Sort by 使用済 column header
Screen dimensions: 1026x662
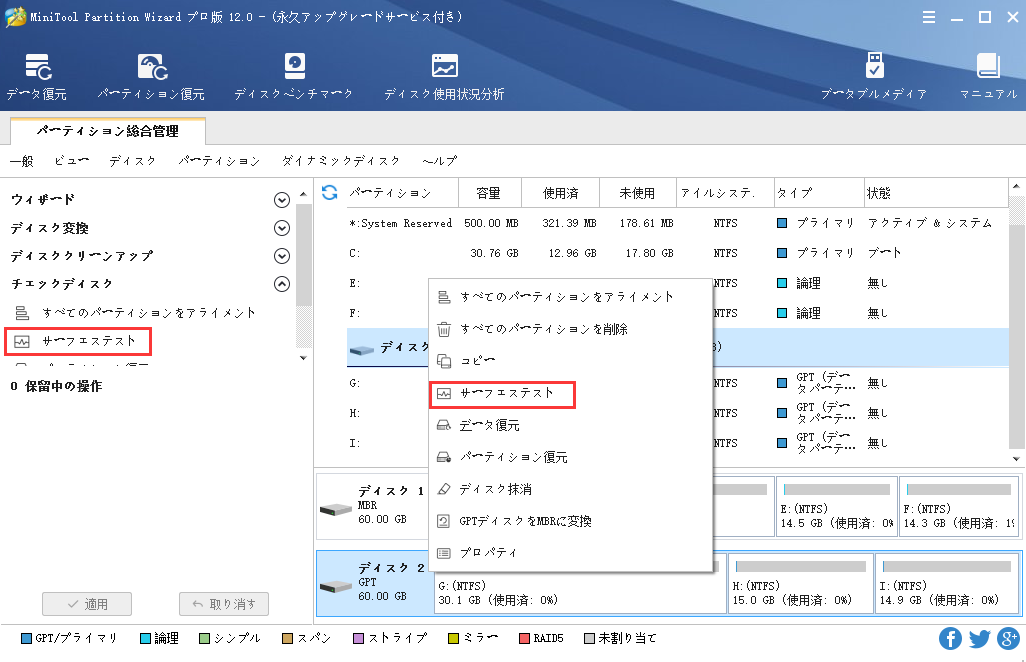[x=560, y=193]
